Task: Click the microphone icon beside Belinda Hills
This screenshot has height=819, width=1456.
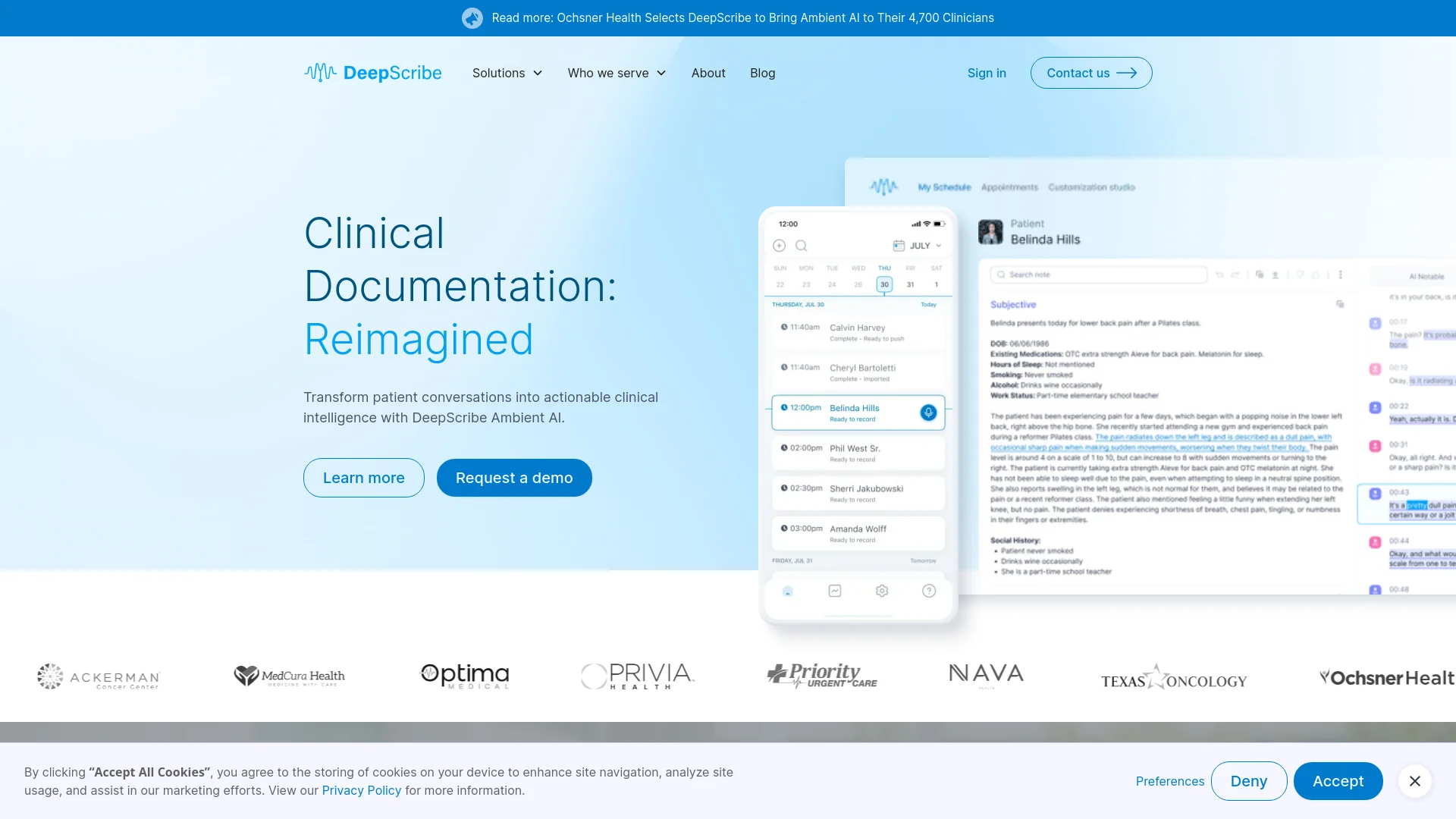Action: [928, 413]
